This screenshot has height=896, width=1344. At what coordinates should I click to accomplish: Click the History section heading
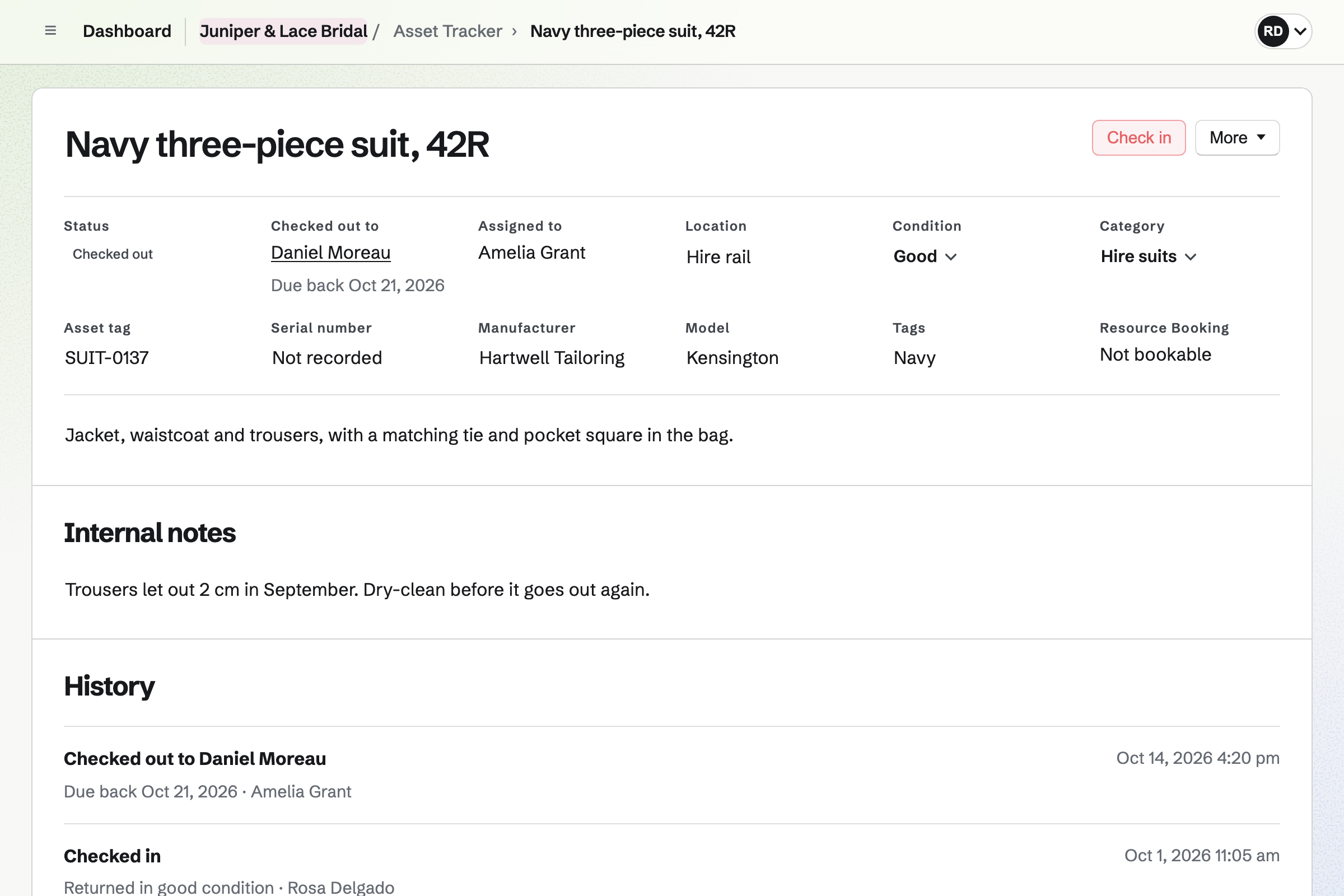point(109,687)
